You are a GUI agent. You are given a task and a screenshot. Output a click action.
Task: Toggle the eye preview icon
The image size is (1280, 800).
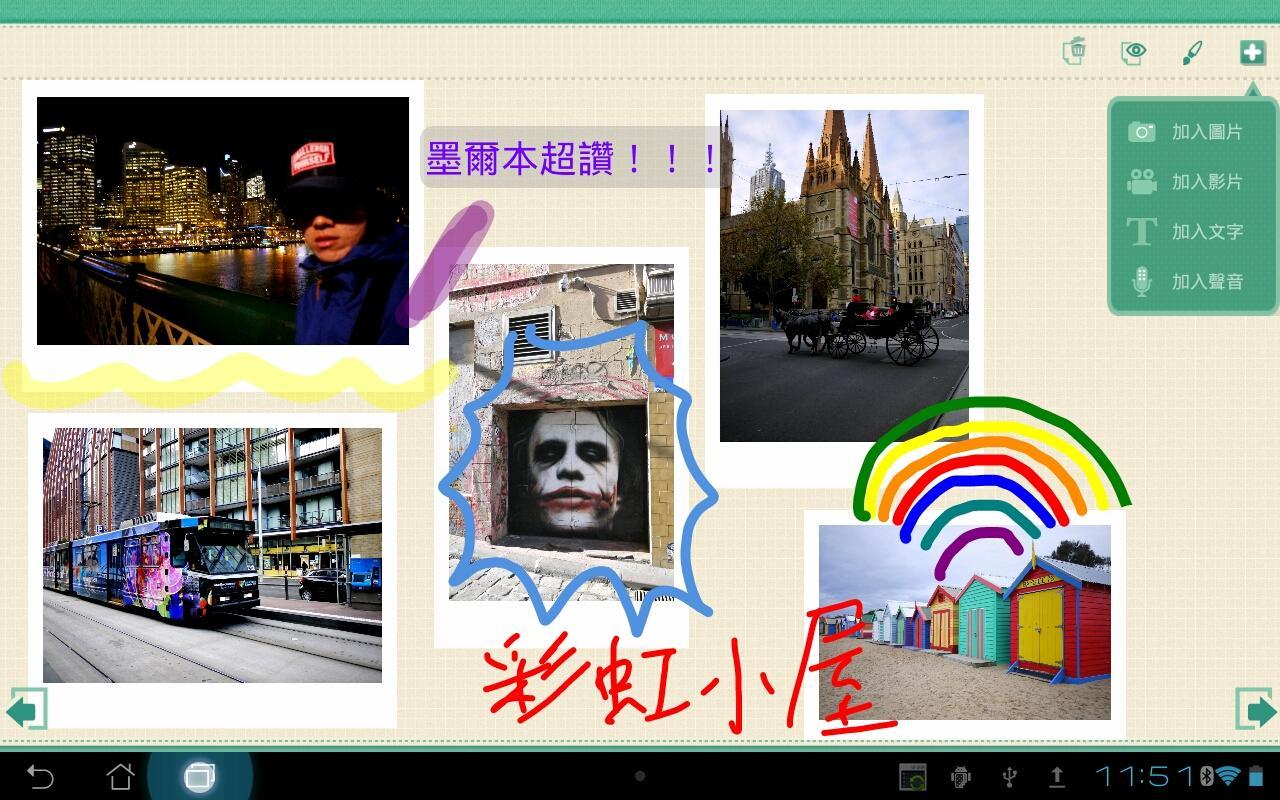(1133, 52)
